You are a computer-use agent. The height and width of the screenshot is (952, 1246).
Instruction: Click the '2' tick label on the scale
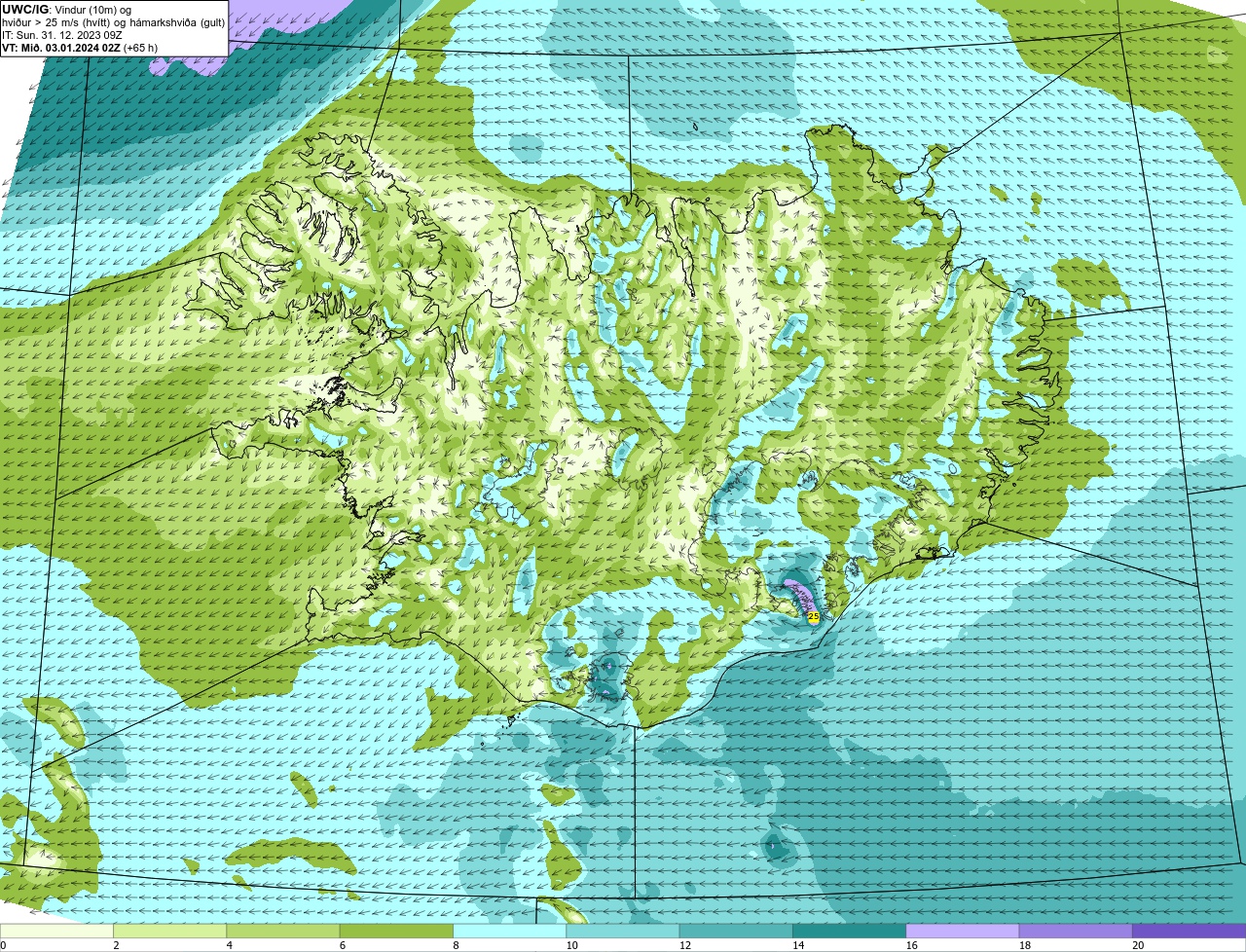116,945
